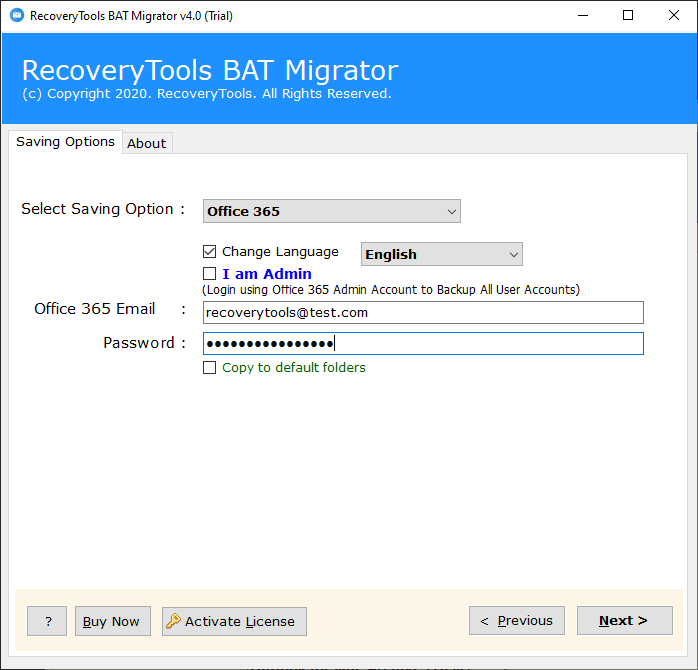Screen dimensions: 698x670
Task: Proceed with the Next button
Action: click(x=625, y=620)
